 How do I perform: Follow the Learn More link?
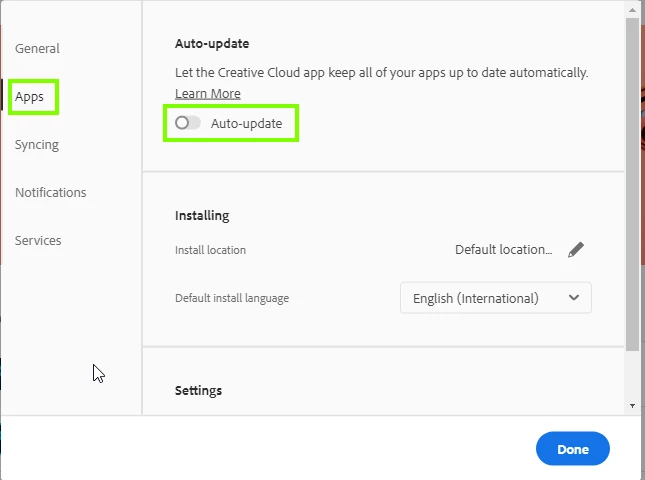click(x=208, y=94)
